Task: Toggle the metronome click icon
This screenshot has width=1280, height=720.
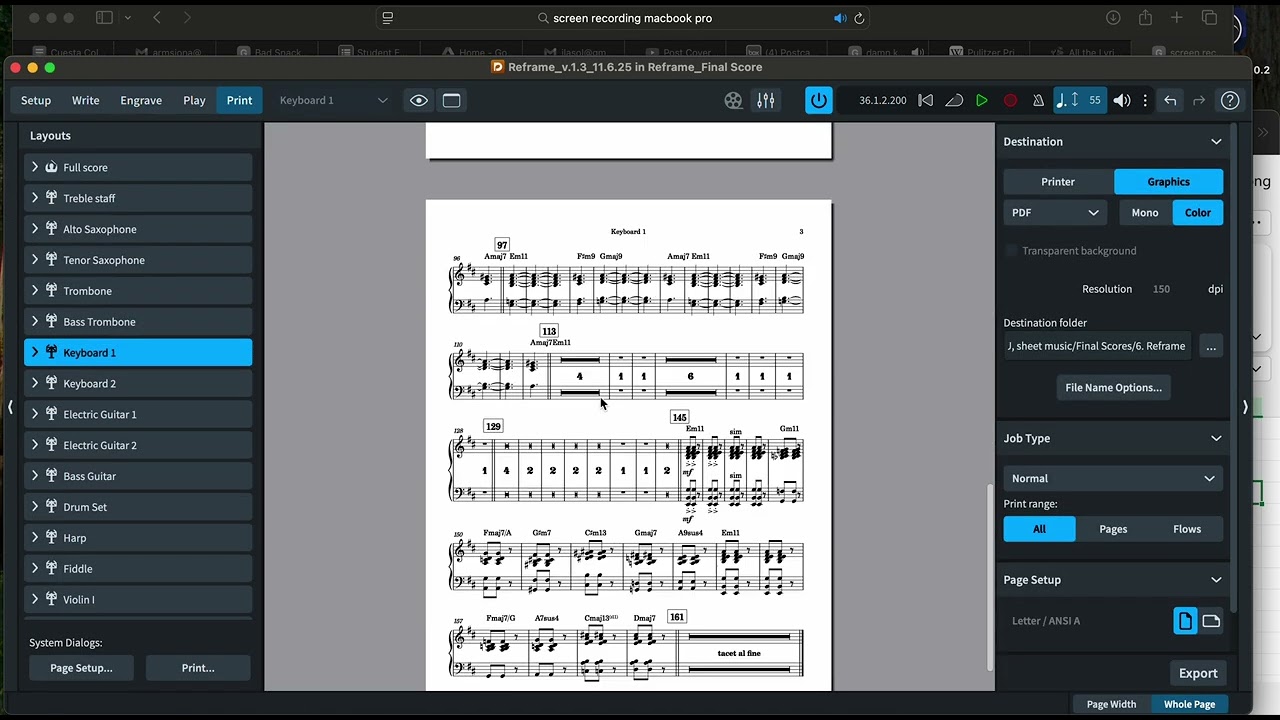Action: 1038,100
